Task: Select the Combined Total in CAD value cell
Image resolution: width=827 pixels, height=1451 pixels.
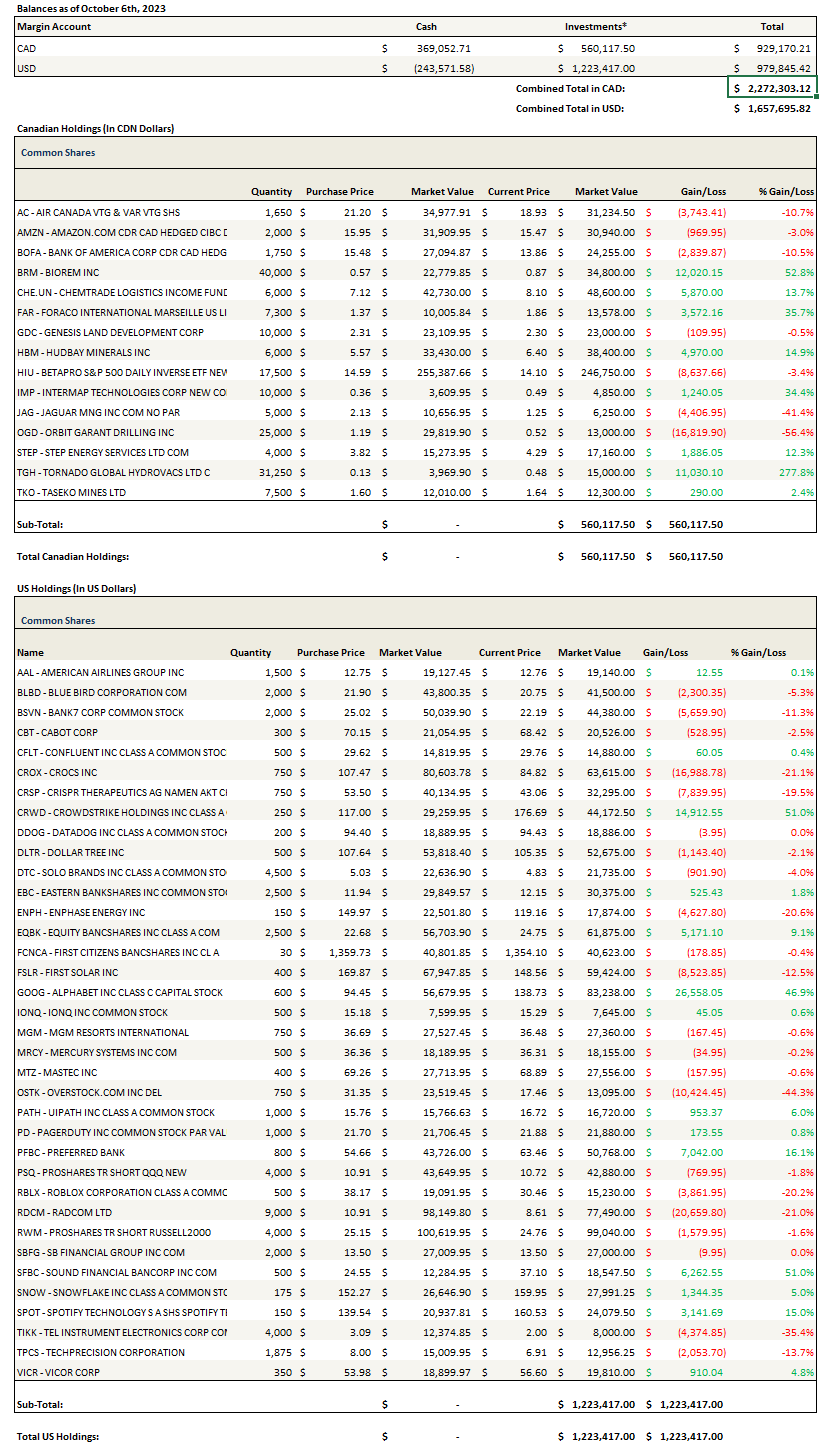Action: click(x=772, y=88)
